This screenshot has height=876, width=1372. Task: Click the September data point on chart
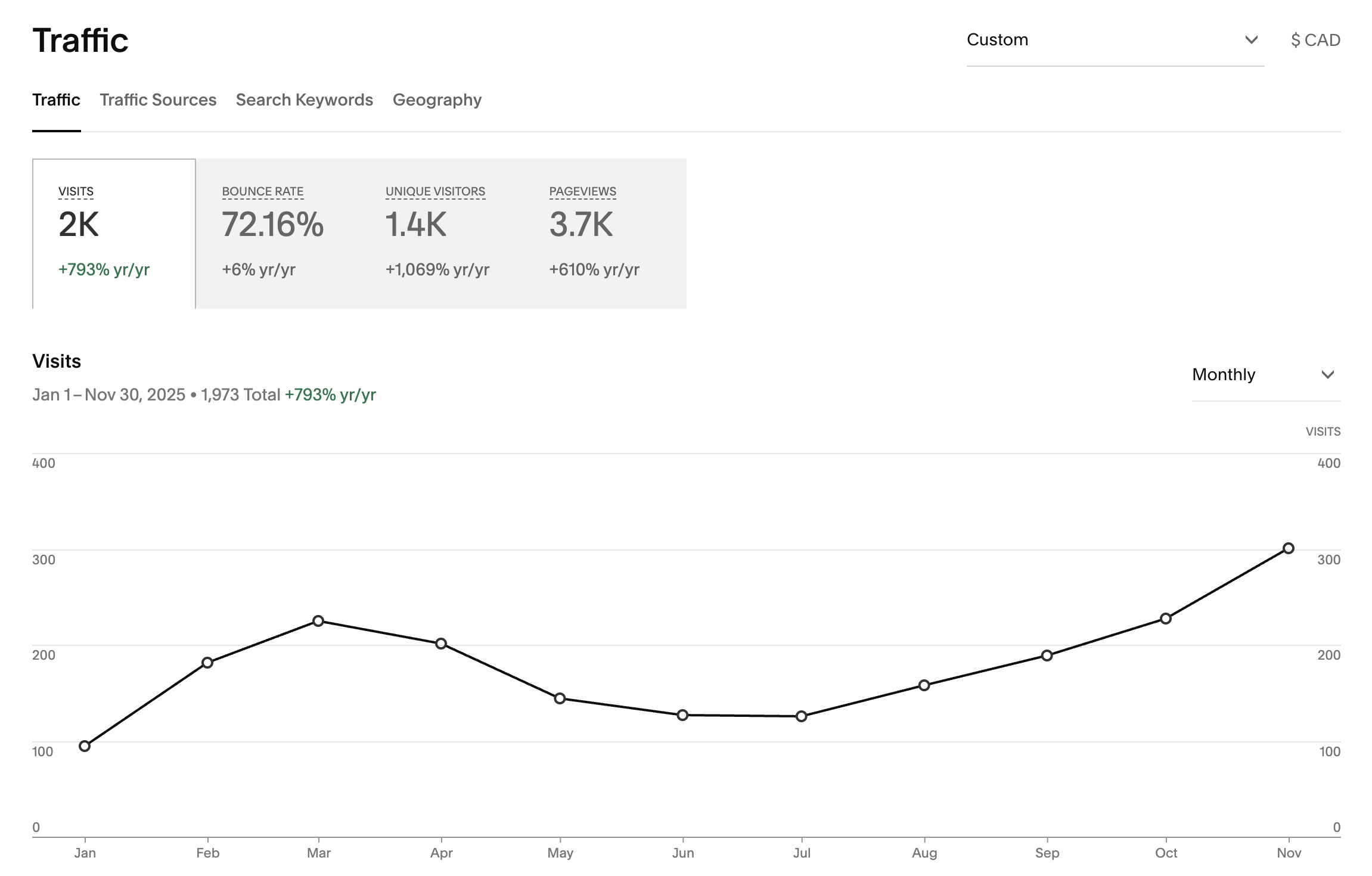click(1047, 656)
